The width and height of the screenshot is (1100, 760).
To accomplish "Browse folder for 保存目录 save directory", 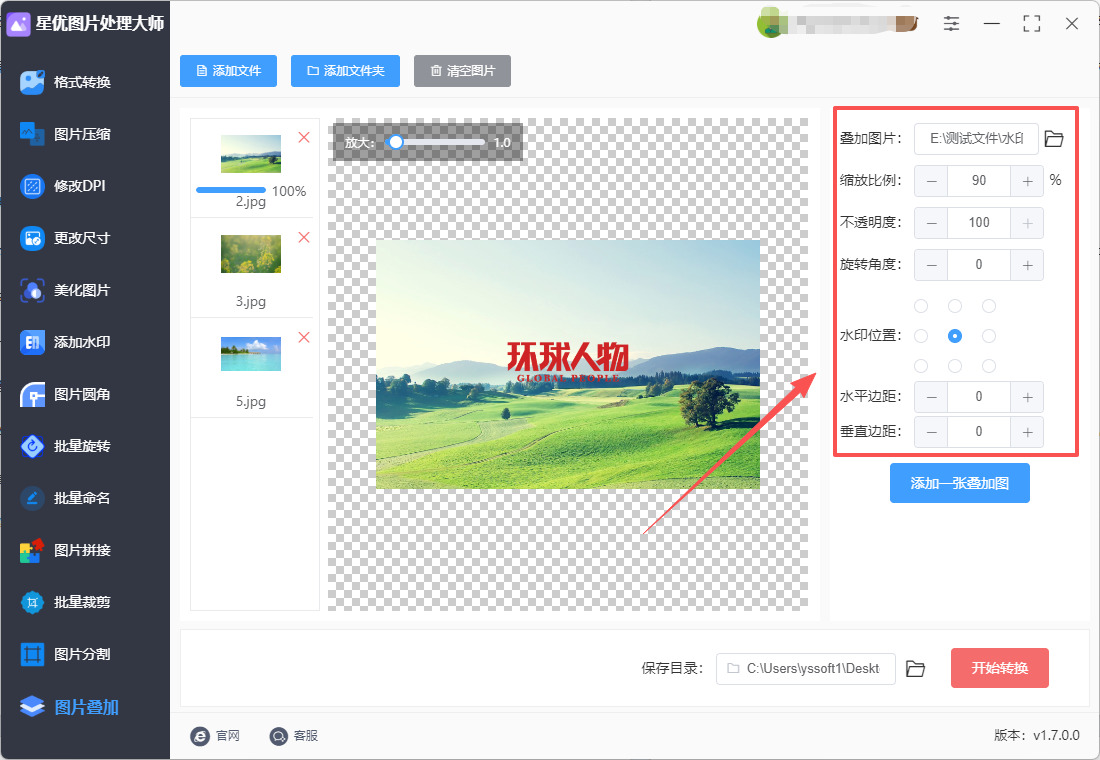I will point(915,669).
